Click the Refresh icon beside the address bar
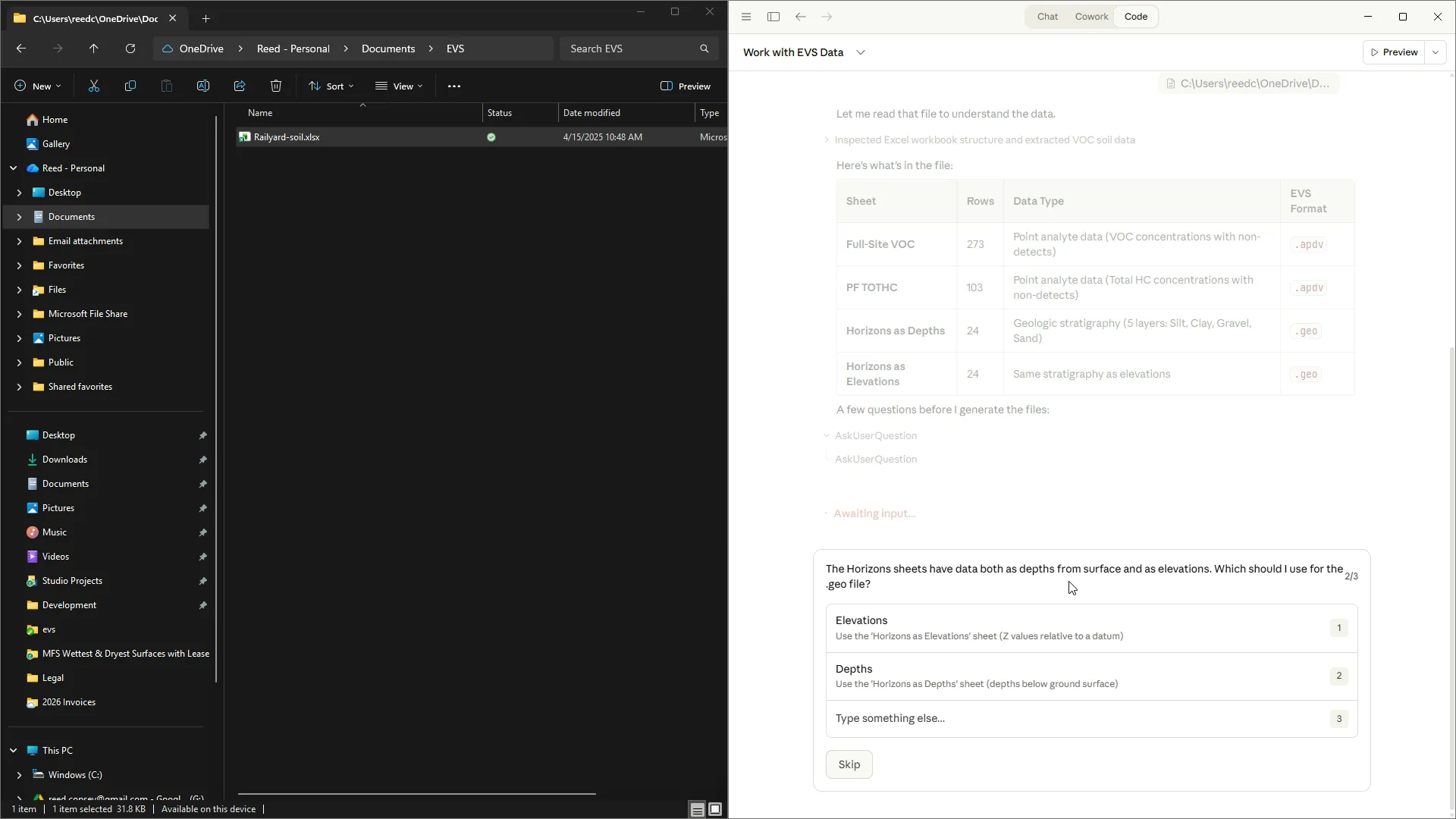This screenshot has height=819, width=1456. [130, 49]
